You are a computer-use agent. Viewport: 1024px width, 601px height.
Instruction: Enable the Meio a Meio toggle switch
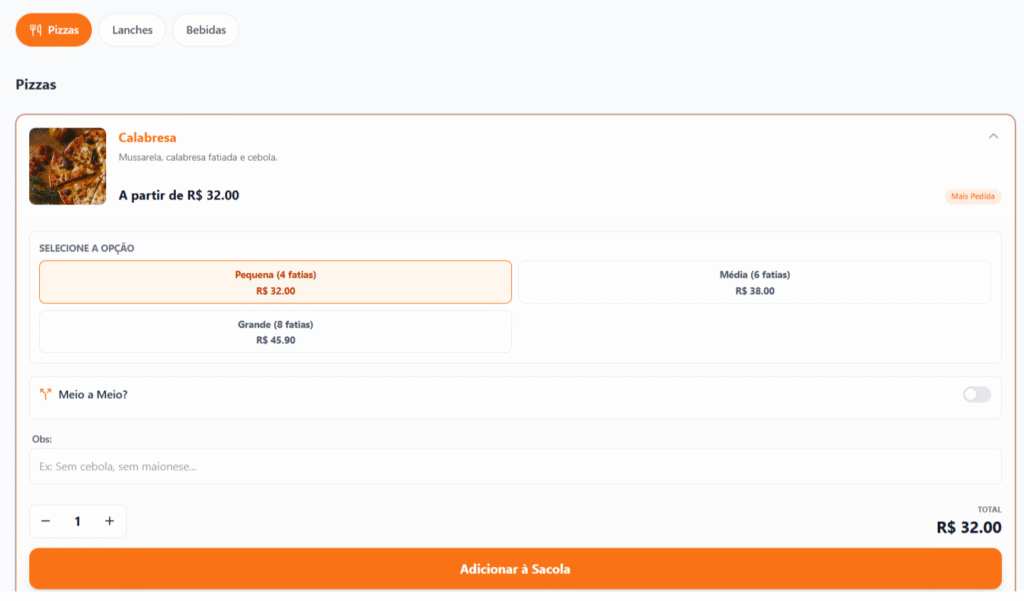point(976,395)
